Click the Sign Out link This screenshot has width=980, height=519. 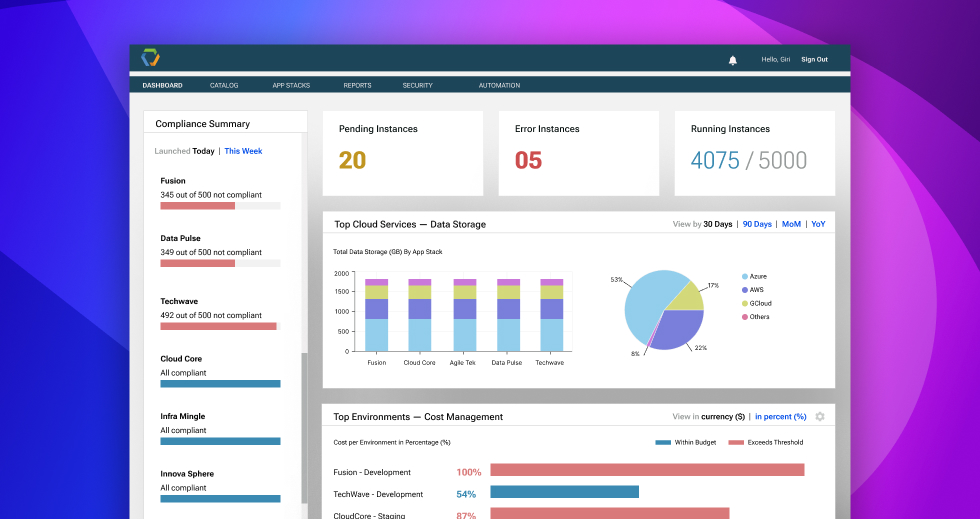814,59
